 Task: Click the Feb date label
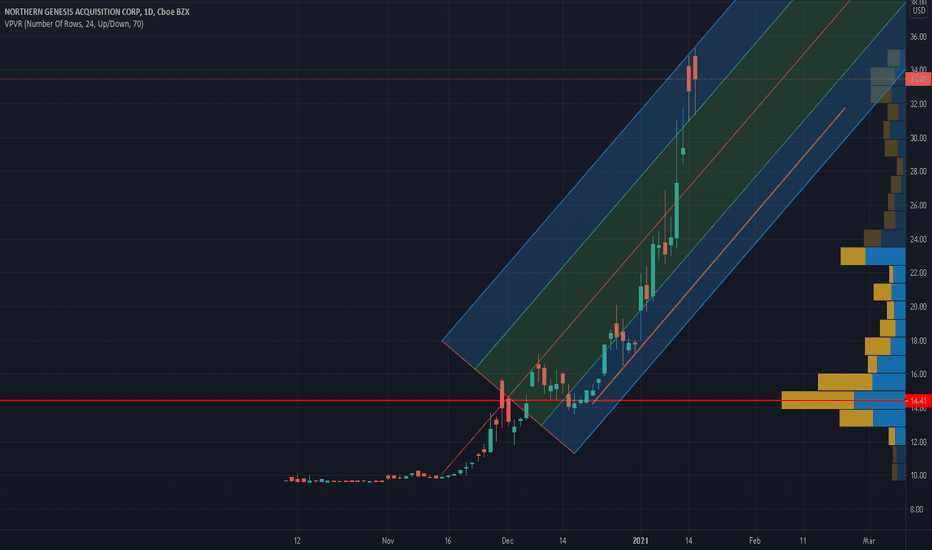pos(754,540)
